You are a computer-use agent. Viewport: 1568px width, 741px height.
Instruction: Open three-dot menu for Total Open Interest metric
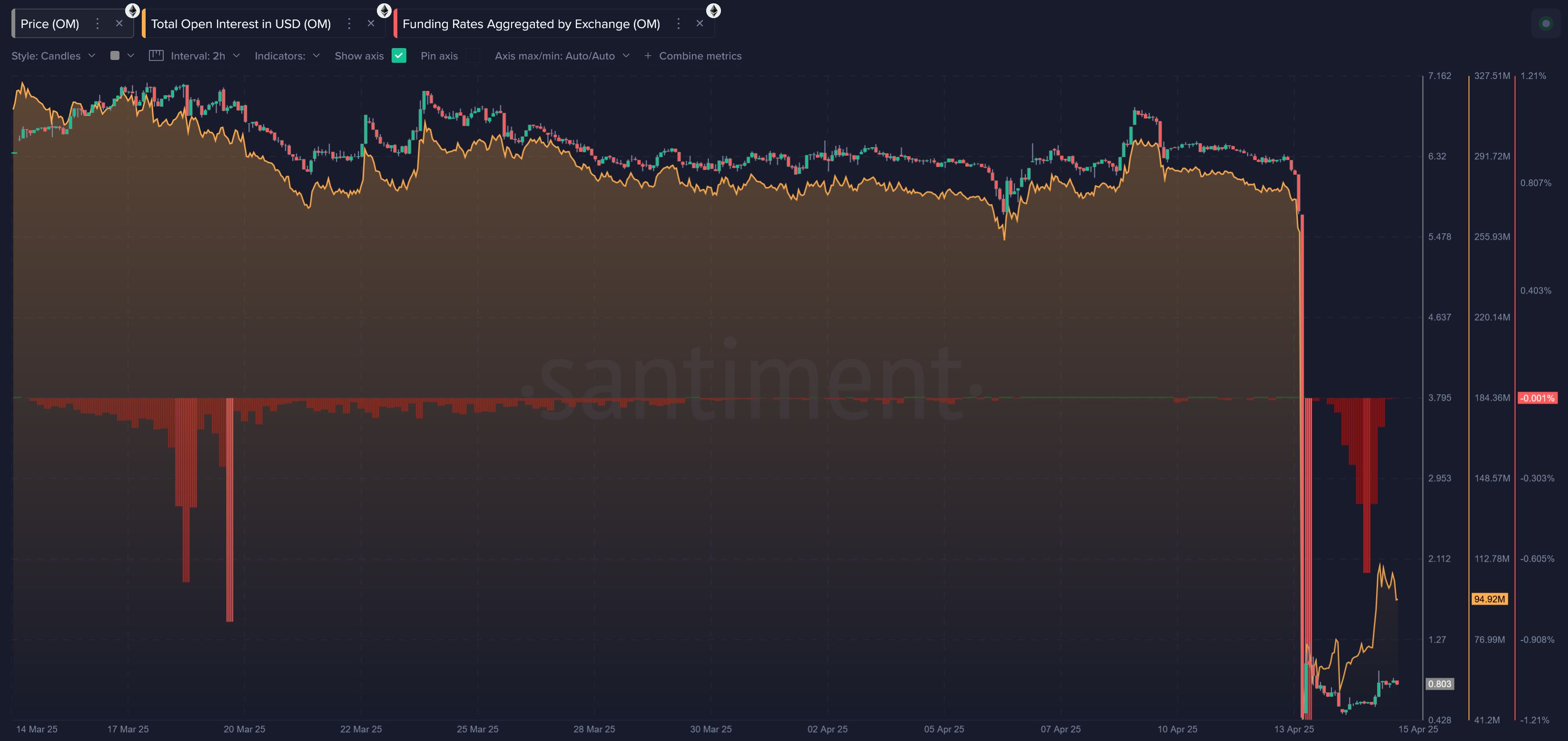coord(349,24)
